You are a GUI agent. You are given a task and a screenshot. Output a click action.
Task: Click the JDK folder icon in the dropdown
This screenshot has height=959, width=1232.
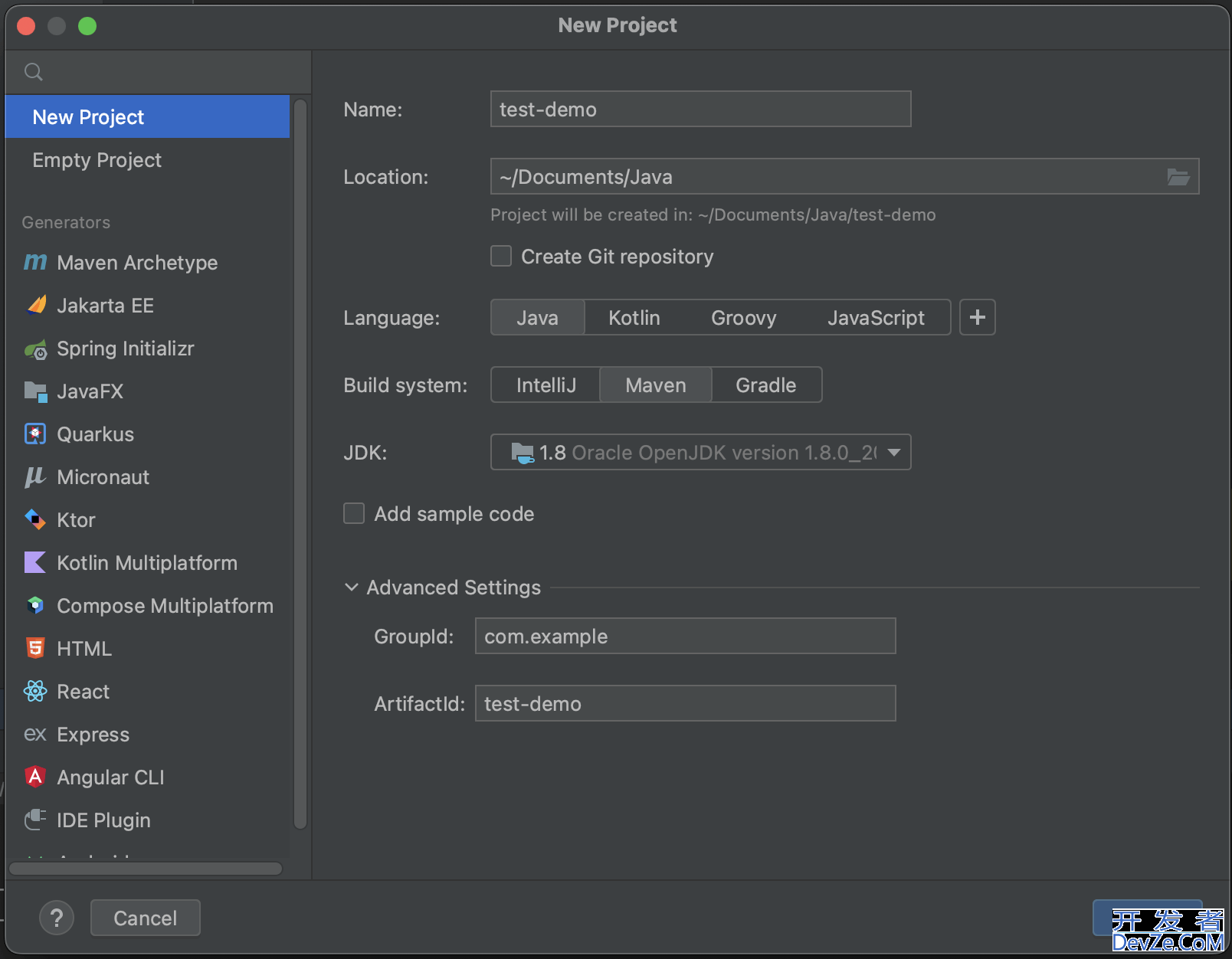[x=523, y=453]
